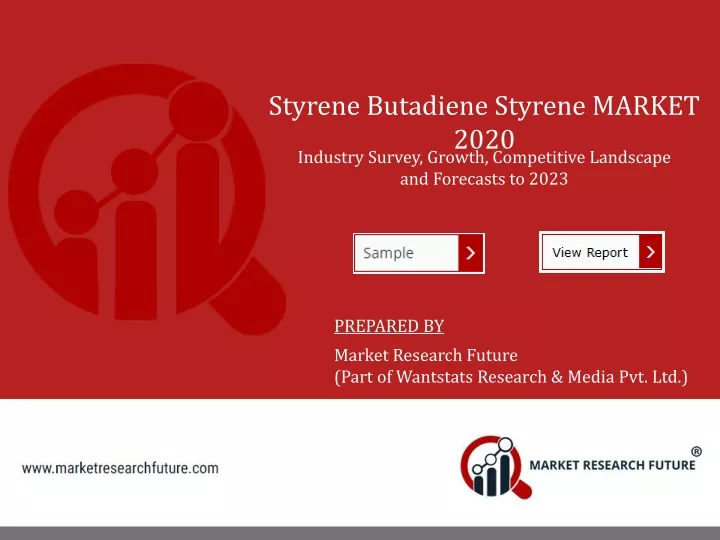720x540 pixels.
Task: Click the PREPARED BY underlined heading
Action: point(389,326)
